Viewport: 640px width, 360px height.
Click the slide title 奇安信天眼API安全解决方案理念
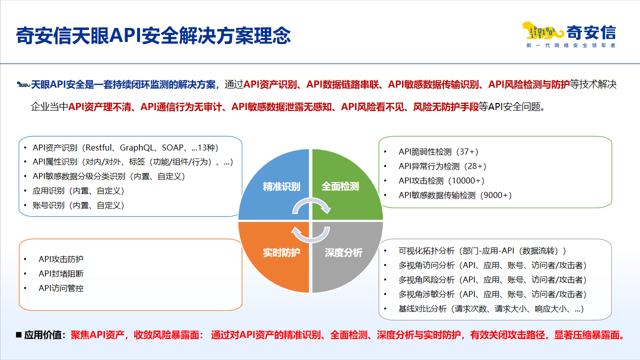point(153,36)
